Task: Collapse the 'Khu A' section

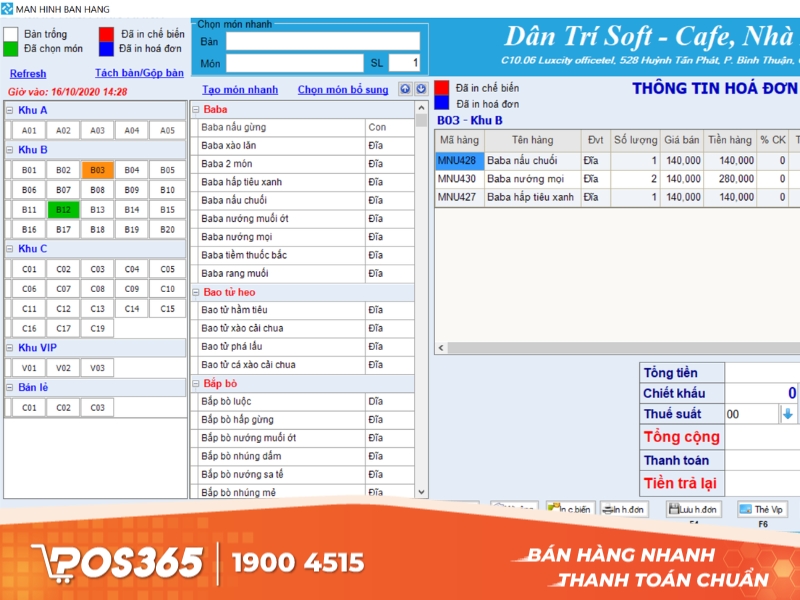Action: 10,110
